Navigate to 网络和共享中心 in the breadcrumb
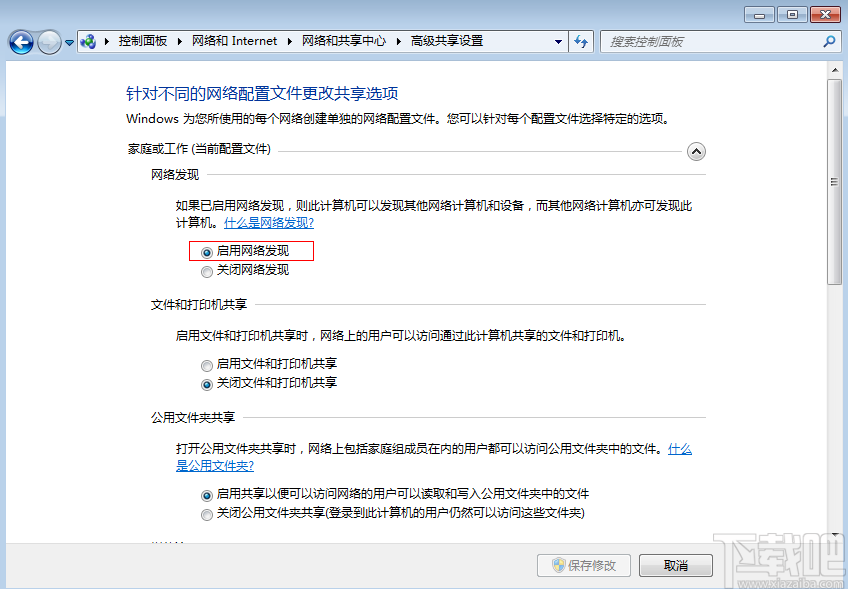848x589 pixels. (x=344, y=42)
